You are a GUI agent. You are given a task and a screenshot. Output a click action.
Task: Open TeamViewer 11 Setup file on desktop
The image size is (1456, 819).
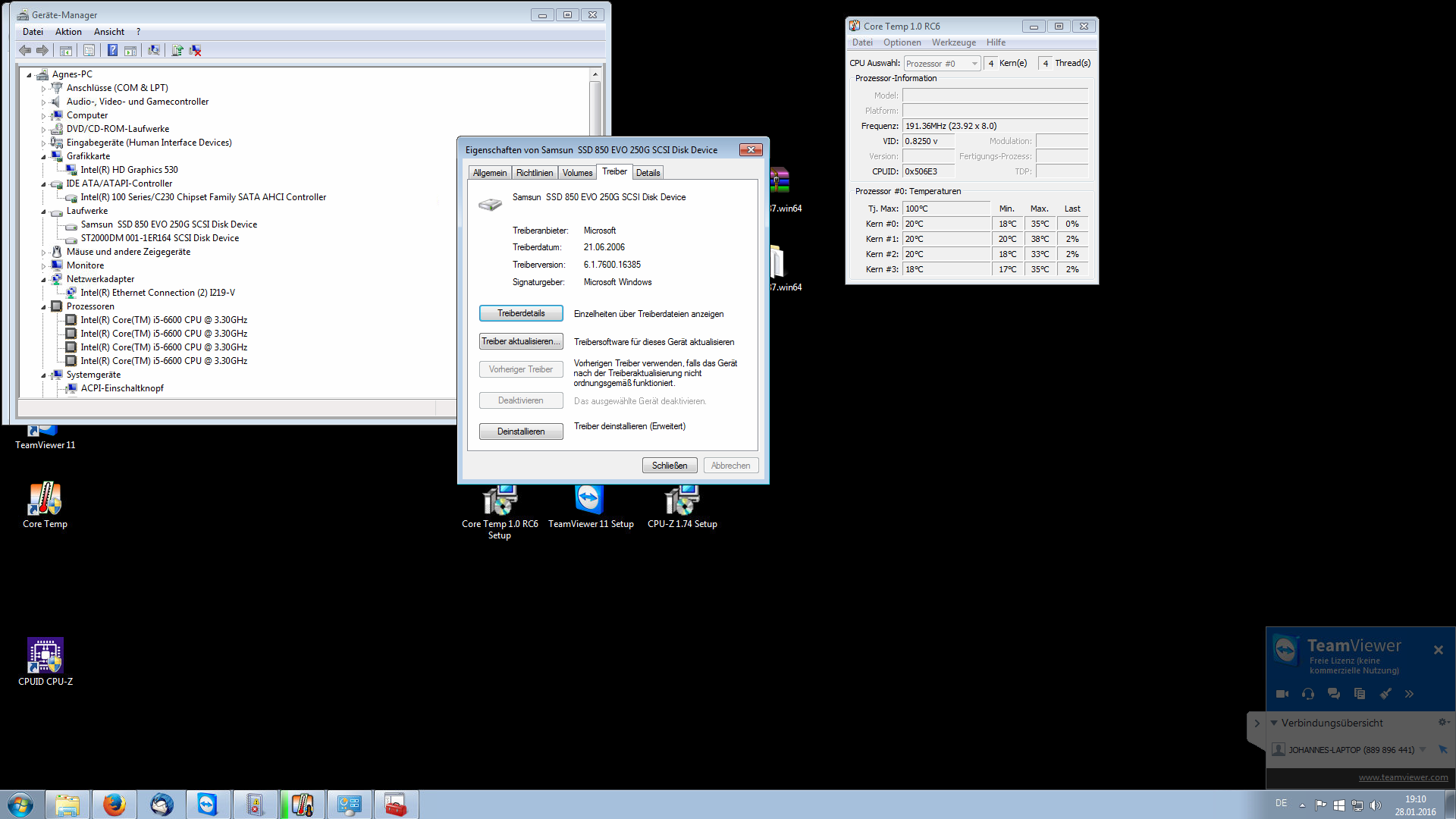pyautogui.click(x=591, y=507)
